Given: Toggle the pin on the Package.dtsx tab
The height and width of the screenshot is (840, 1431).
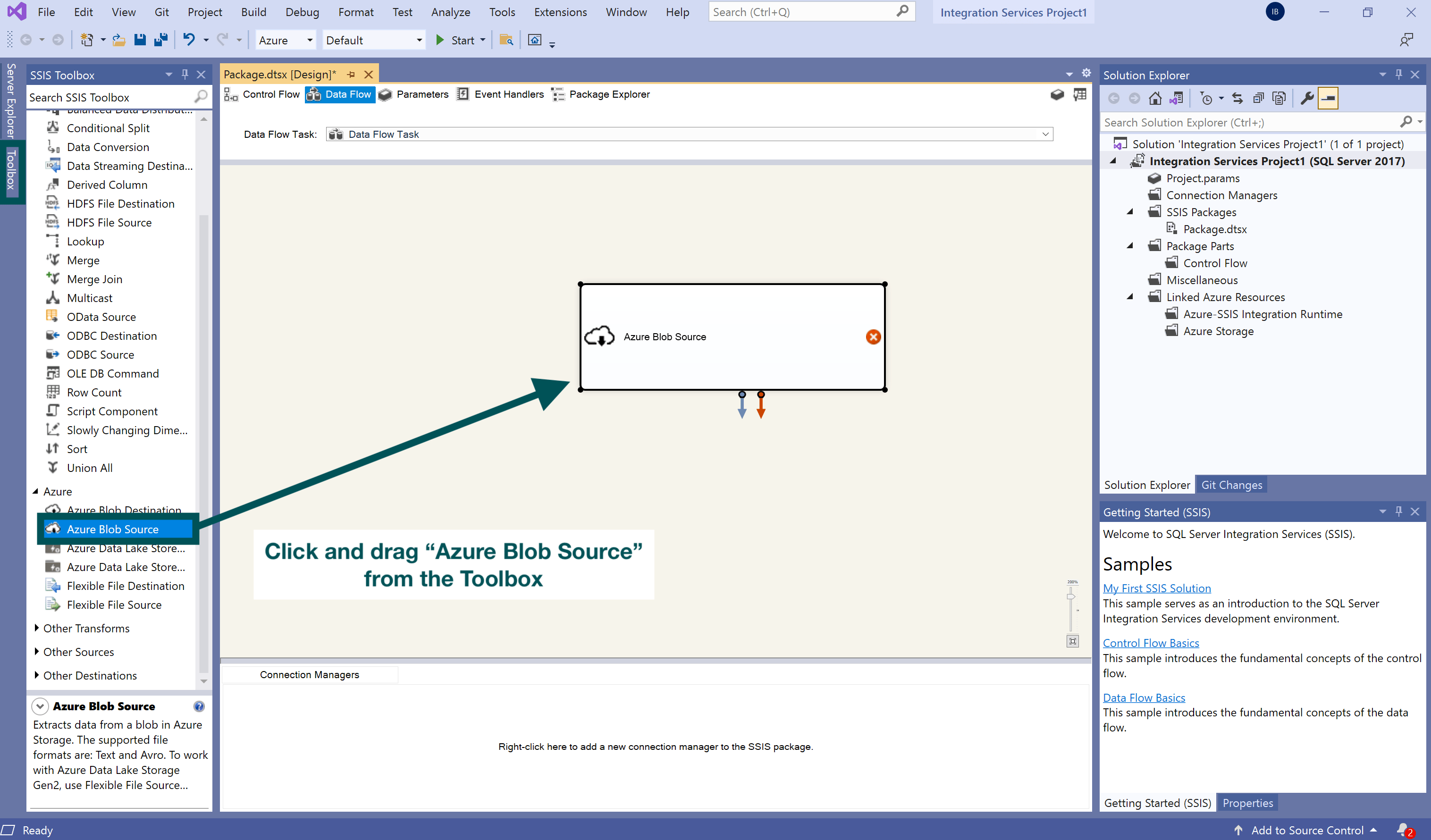Looking at the screenshot, I should (351, 75).
